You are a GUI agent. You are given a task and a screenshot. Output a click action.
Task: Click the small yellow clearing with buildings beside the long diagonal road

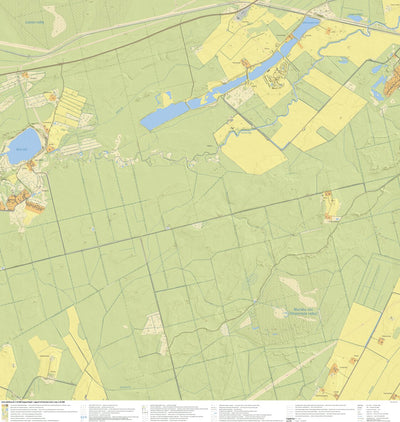click(x=331, y=207)
